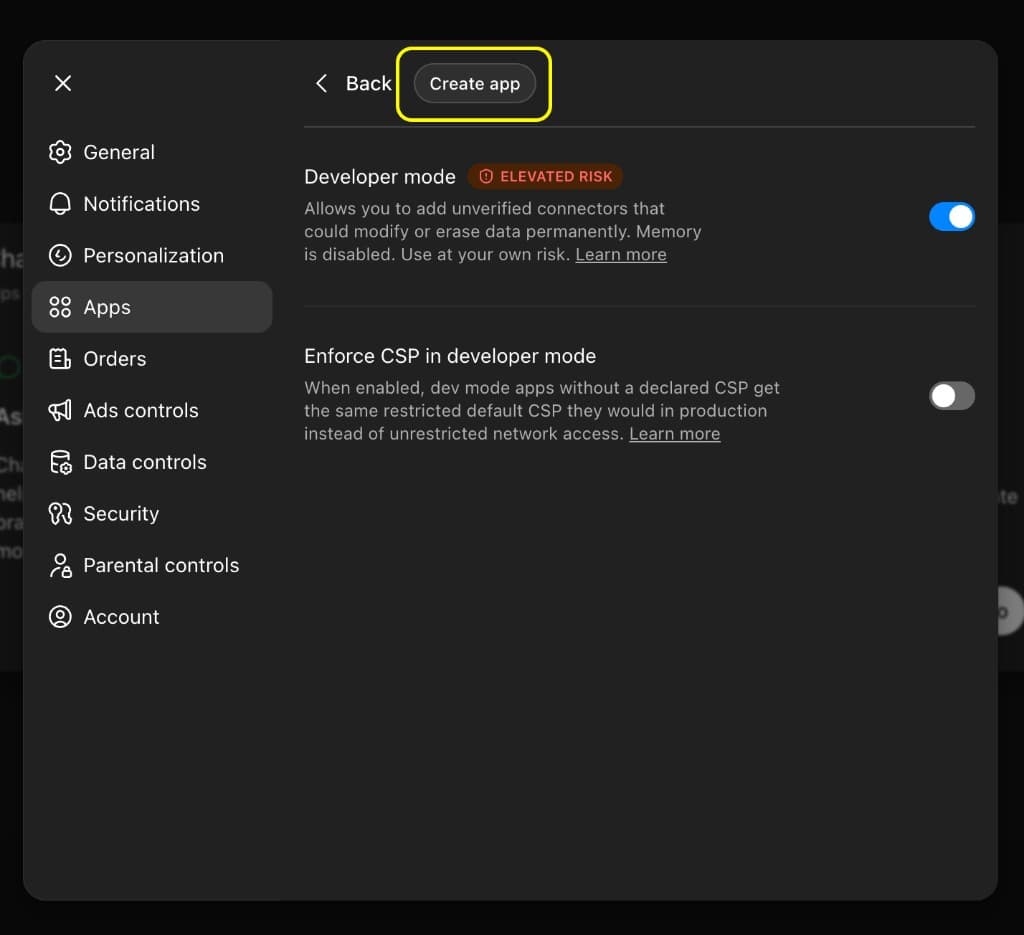Click the Data controls database icon

(x=60, y=462)
